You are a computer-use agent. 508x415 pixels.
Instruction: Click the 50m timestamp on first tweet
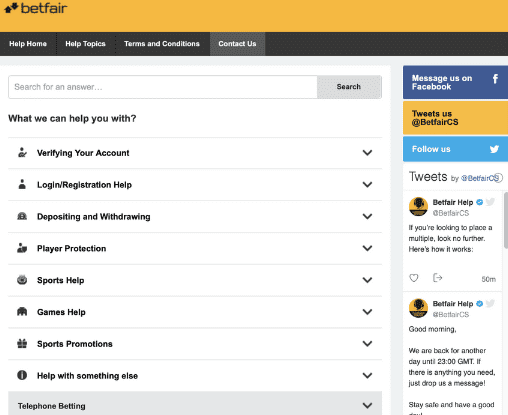(x=488, y=279)
